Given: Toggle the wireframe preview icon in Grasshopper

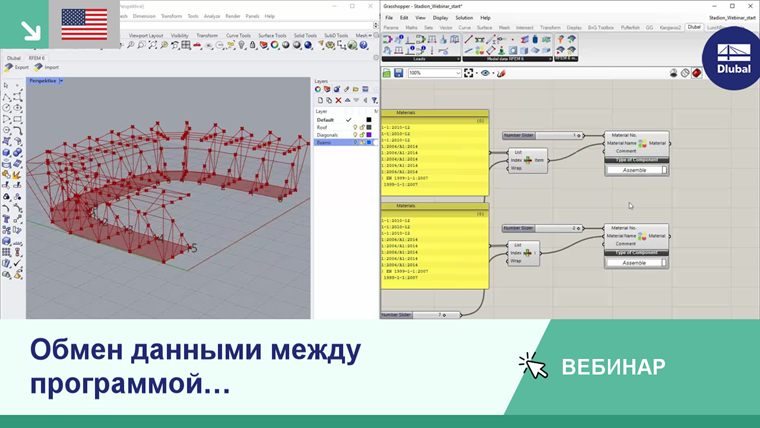Looking at the screenshot, I should [685, 73].
